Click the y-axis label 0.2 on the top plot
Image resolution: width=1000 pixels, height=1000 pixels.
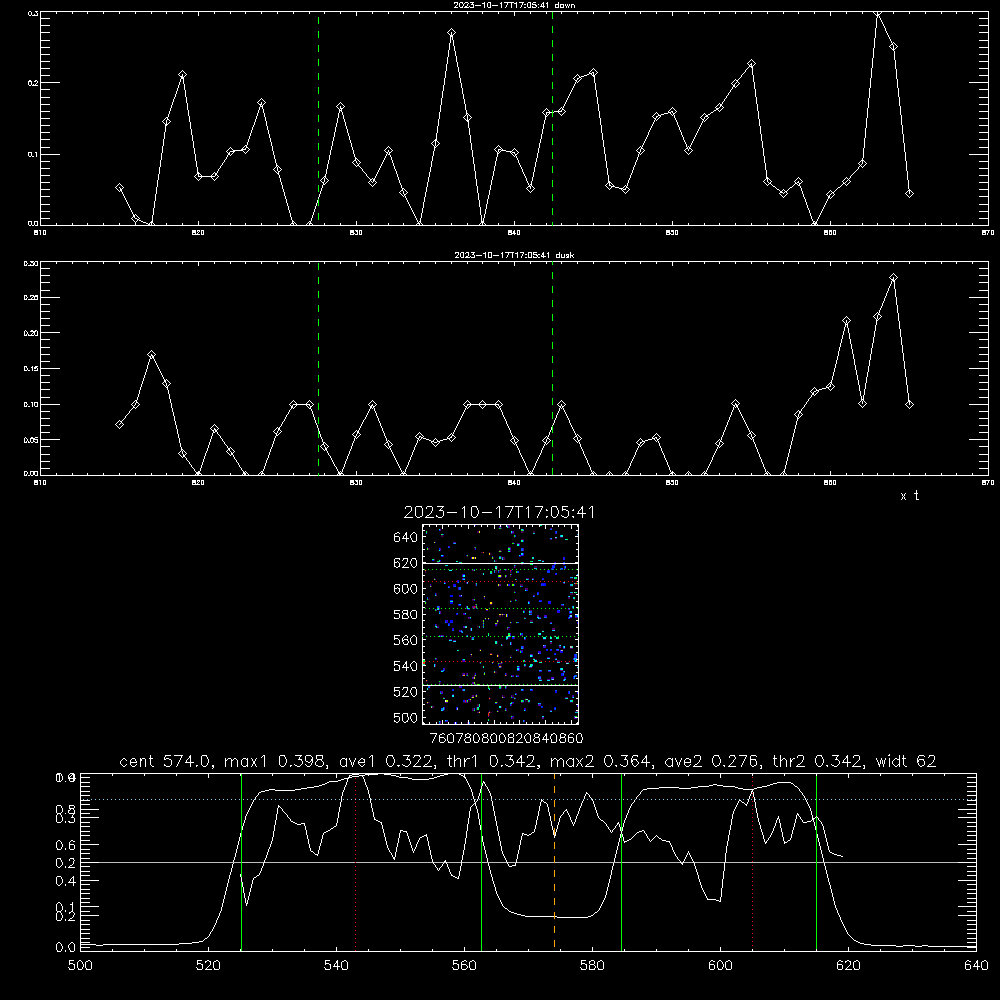point(32,83)
